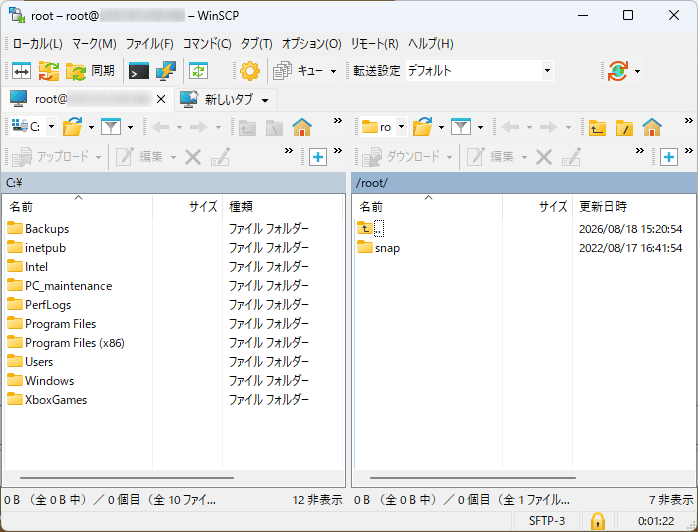
Task: Open the コマンド(C) menu
Action: click(207, 44)
